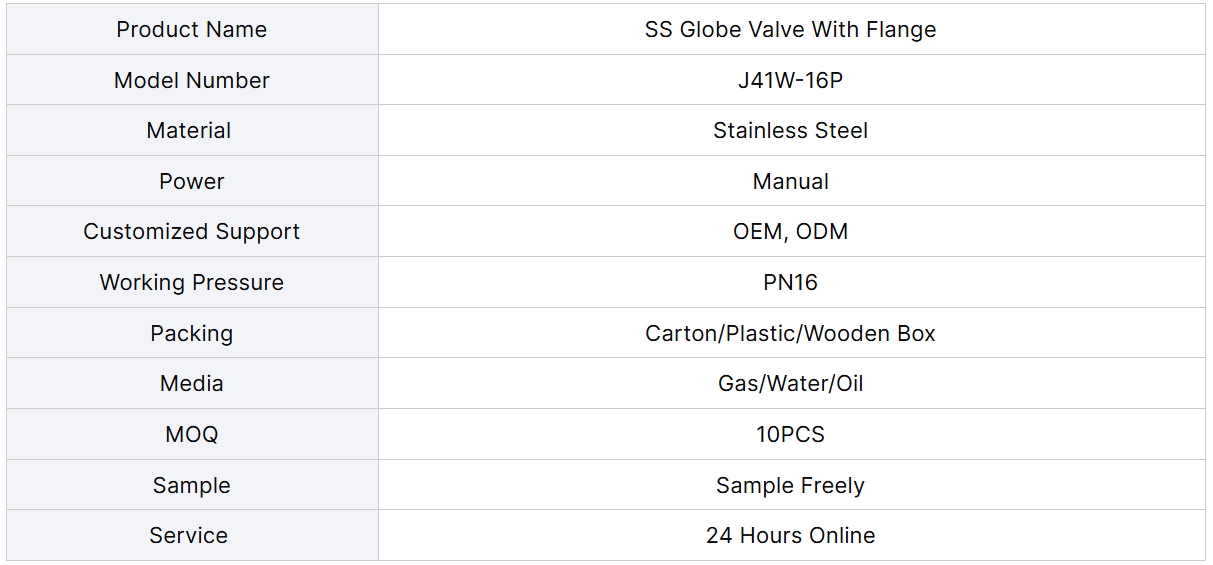The image size is (1213, 565).
Task: Click the Customized Support label
Action: coord(192,232)
